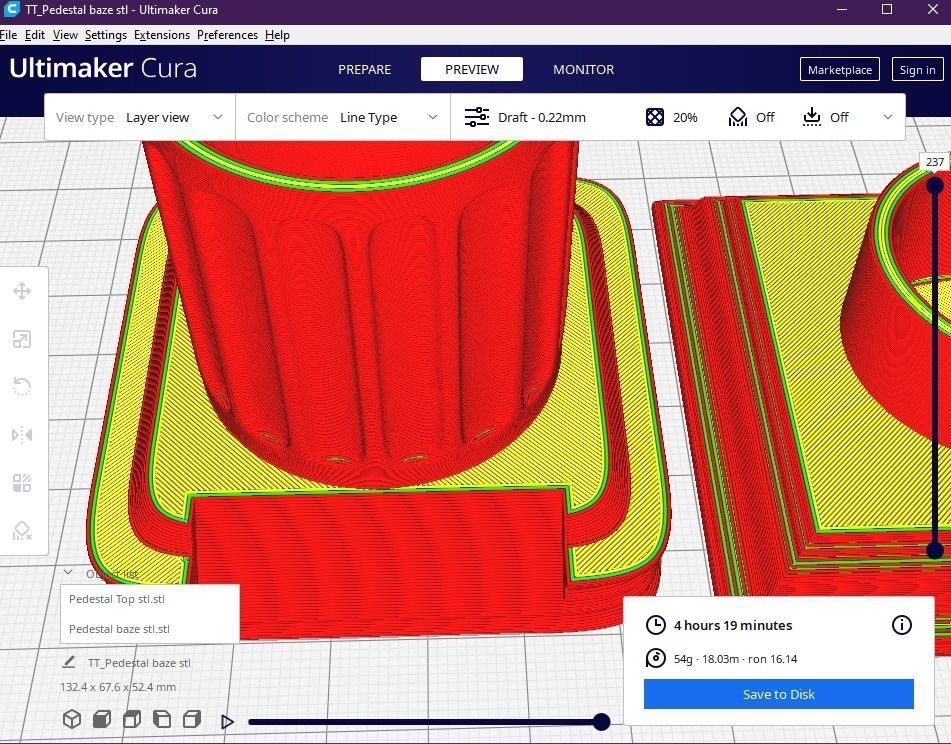The image size is (951, 744).
Task: Open the Preferences menu
Action: [x=227, y=35]
